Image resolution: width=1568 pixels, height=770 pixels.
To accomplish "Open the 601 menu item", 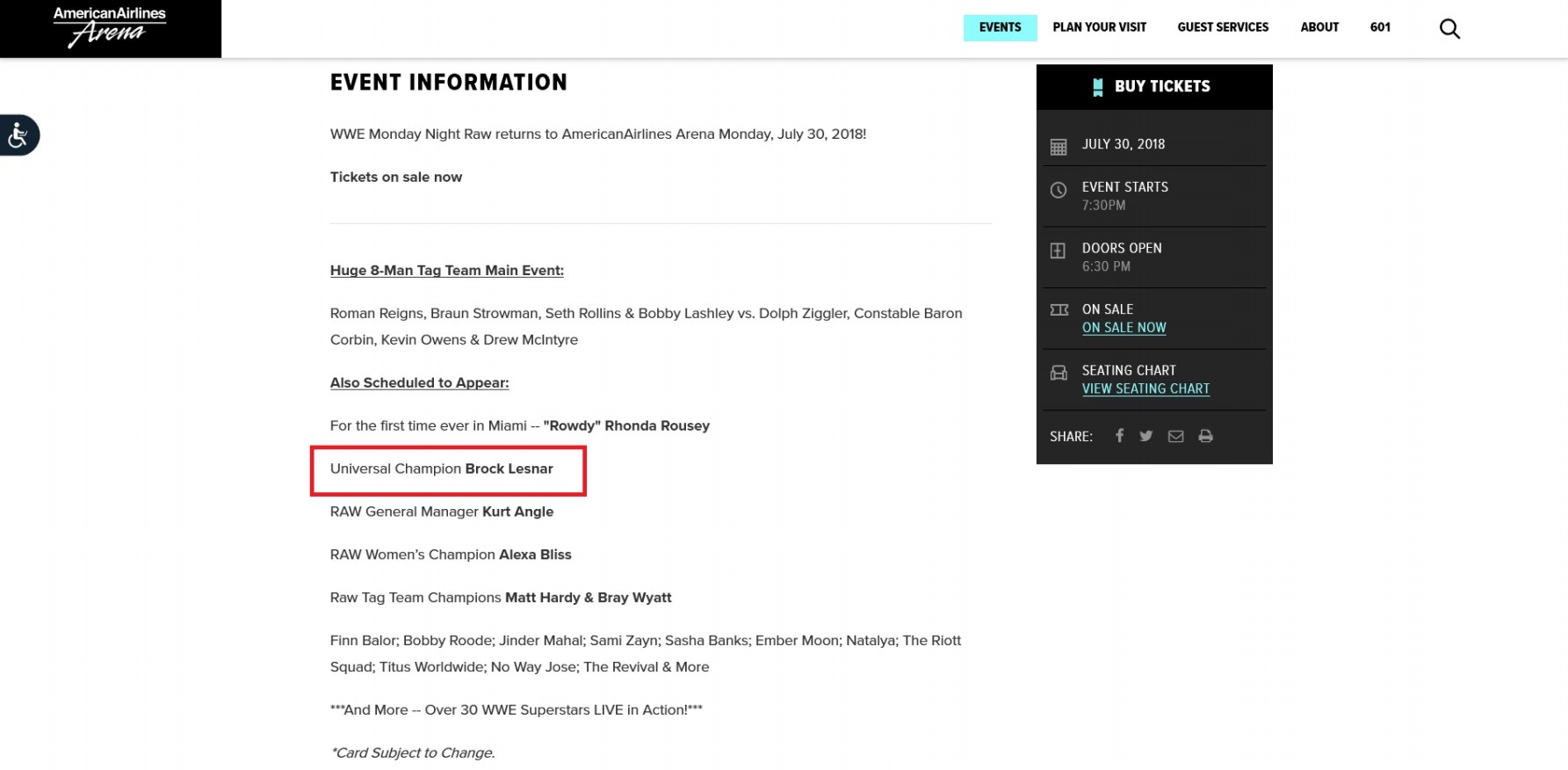I will [x=1380, y=27].
